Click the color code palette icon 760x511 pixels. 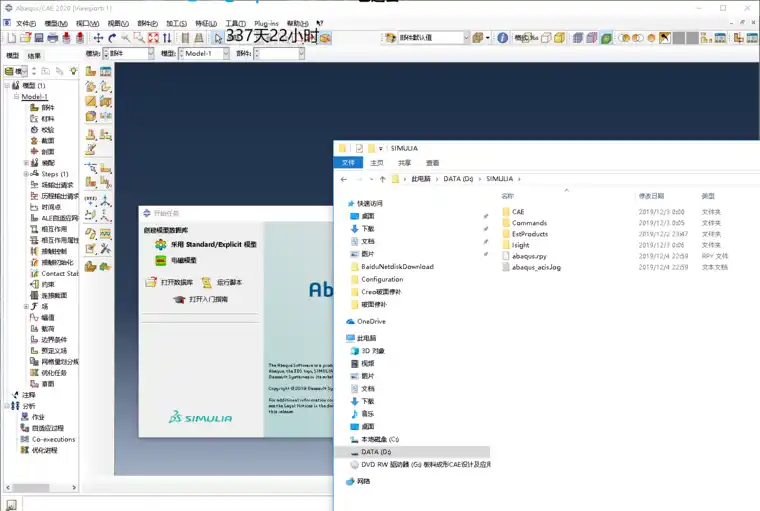pyautogui.click(x=391, y=38)
